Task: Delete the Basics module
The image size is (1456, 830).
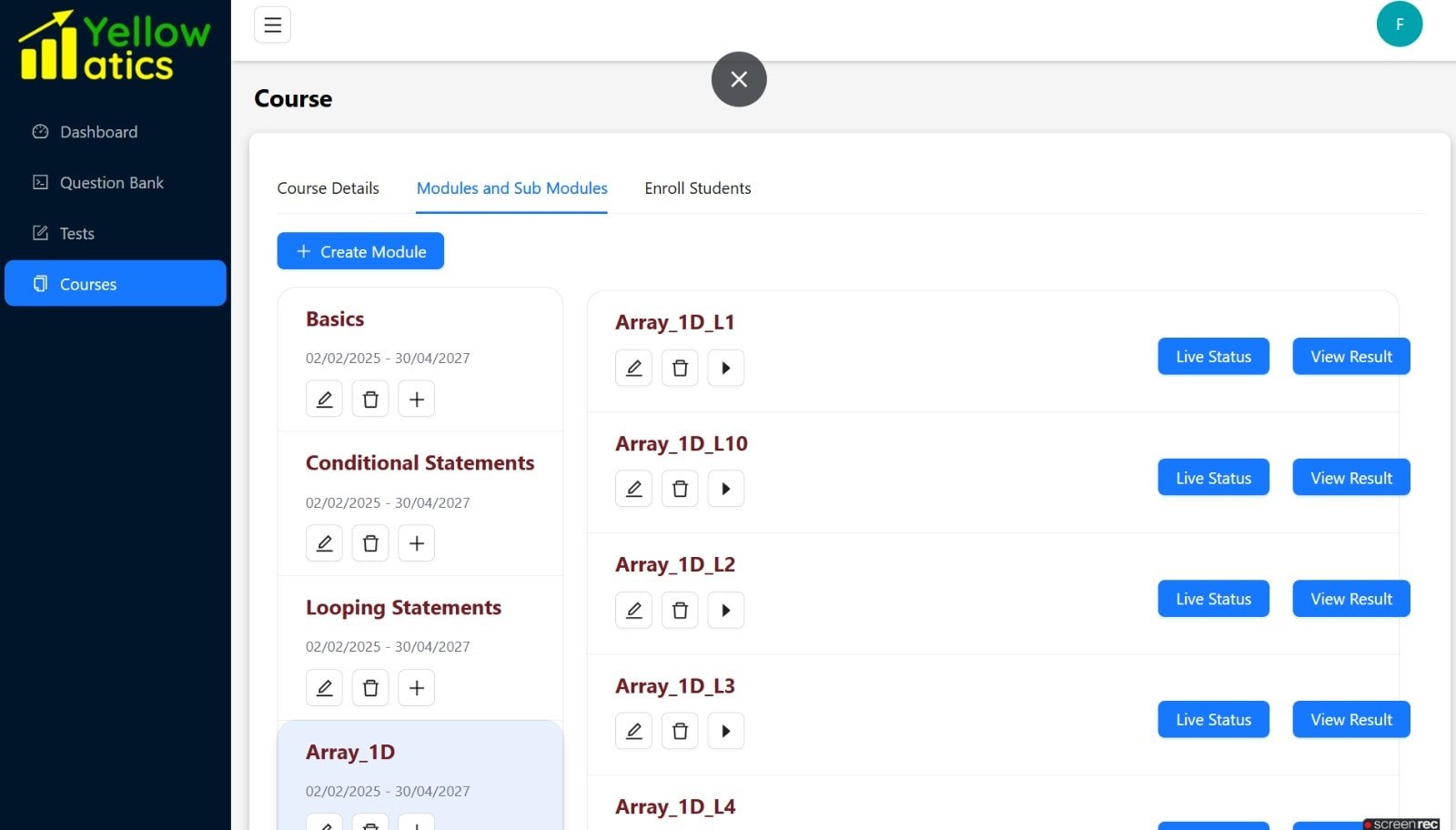Action: point(370,400)
